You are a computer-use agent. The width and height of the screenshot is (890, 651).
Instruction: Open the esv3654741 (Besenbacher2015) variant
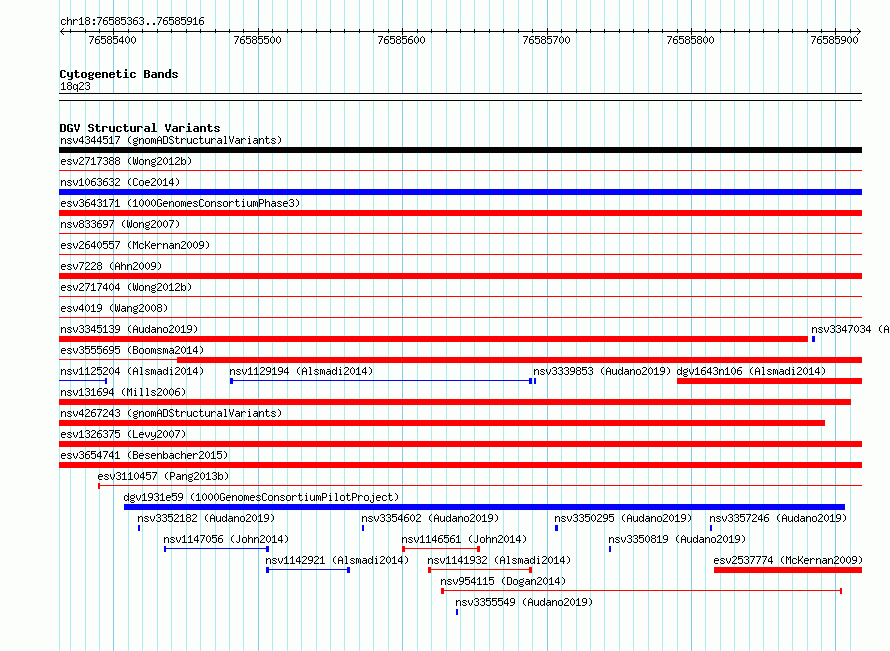[144, 455]
